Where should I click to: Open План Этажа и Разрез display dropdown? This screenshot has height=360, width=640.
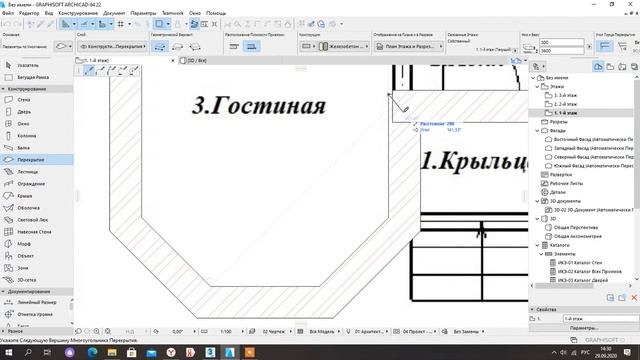pos(409,47)
